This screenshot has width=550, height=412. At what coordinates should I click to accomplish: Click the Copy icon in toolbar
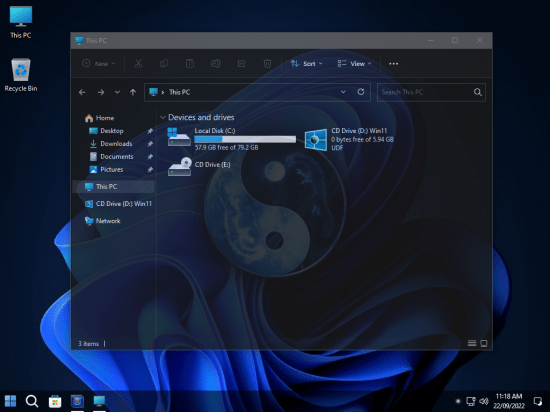coord(164,63)
